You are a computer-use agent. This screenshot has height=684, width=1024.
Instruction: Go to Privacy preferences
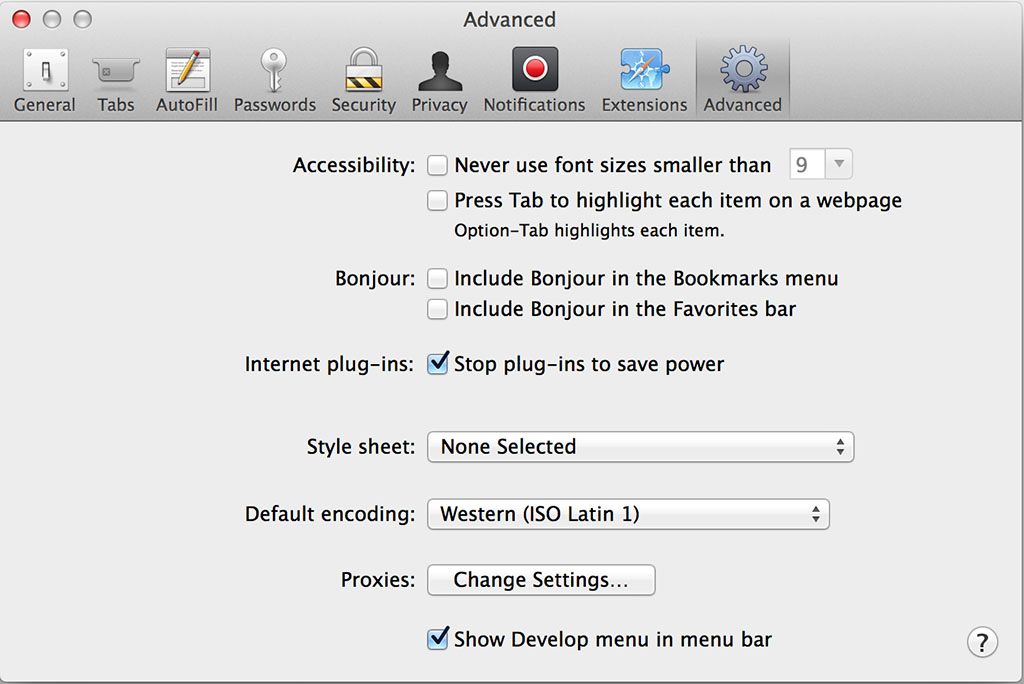[x=439, y=80]
